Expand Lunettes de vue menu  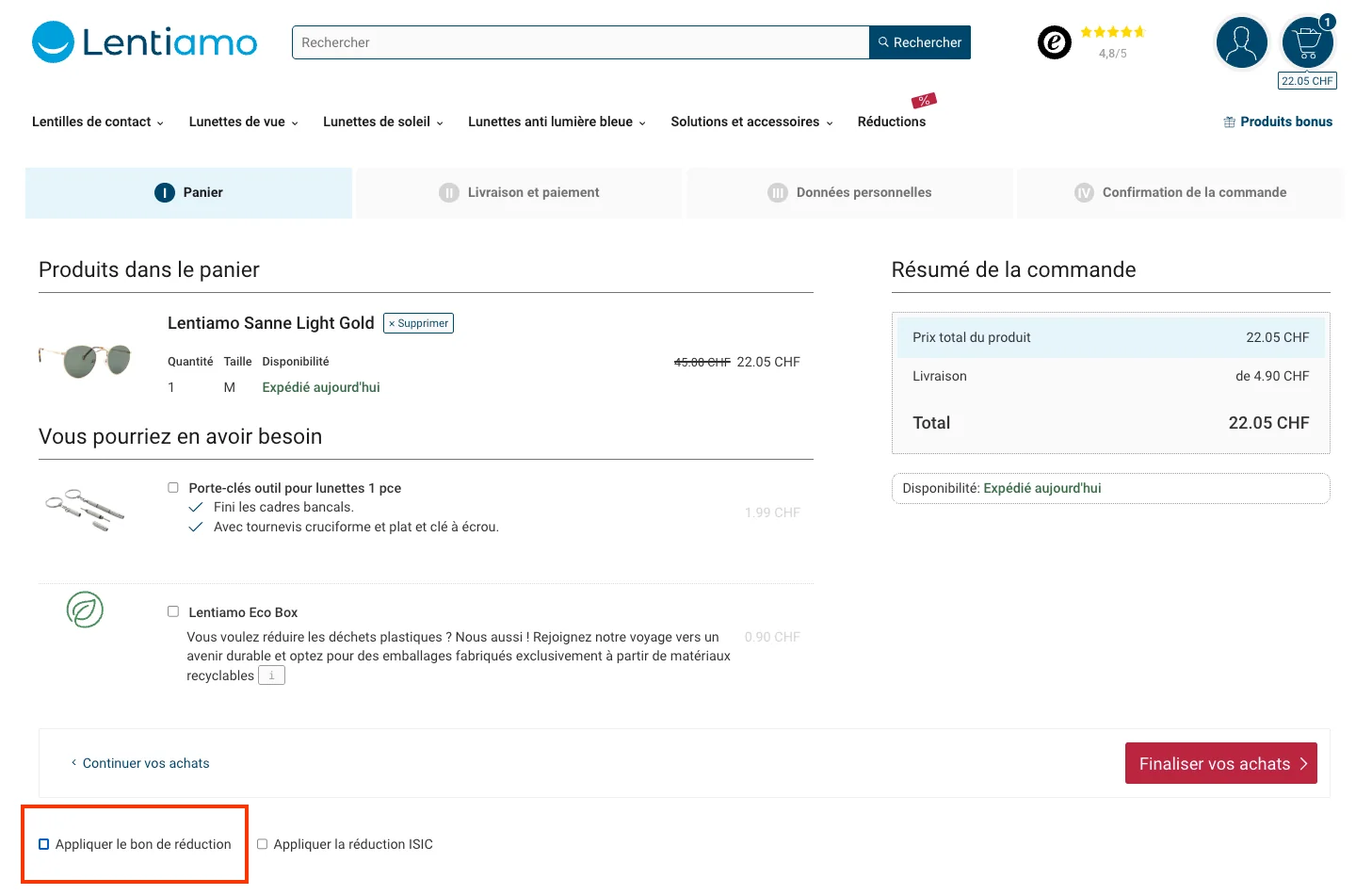click(x=244, y=122)
